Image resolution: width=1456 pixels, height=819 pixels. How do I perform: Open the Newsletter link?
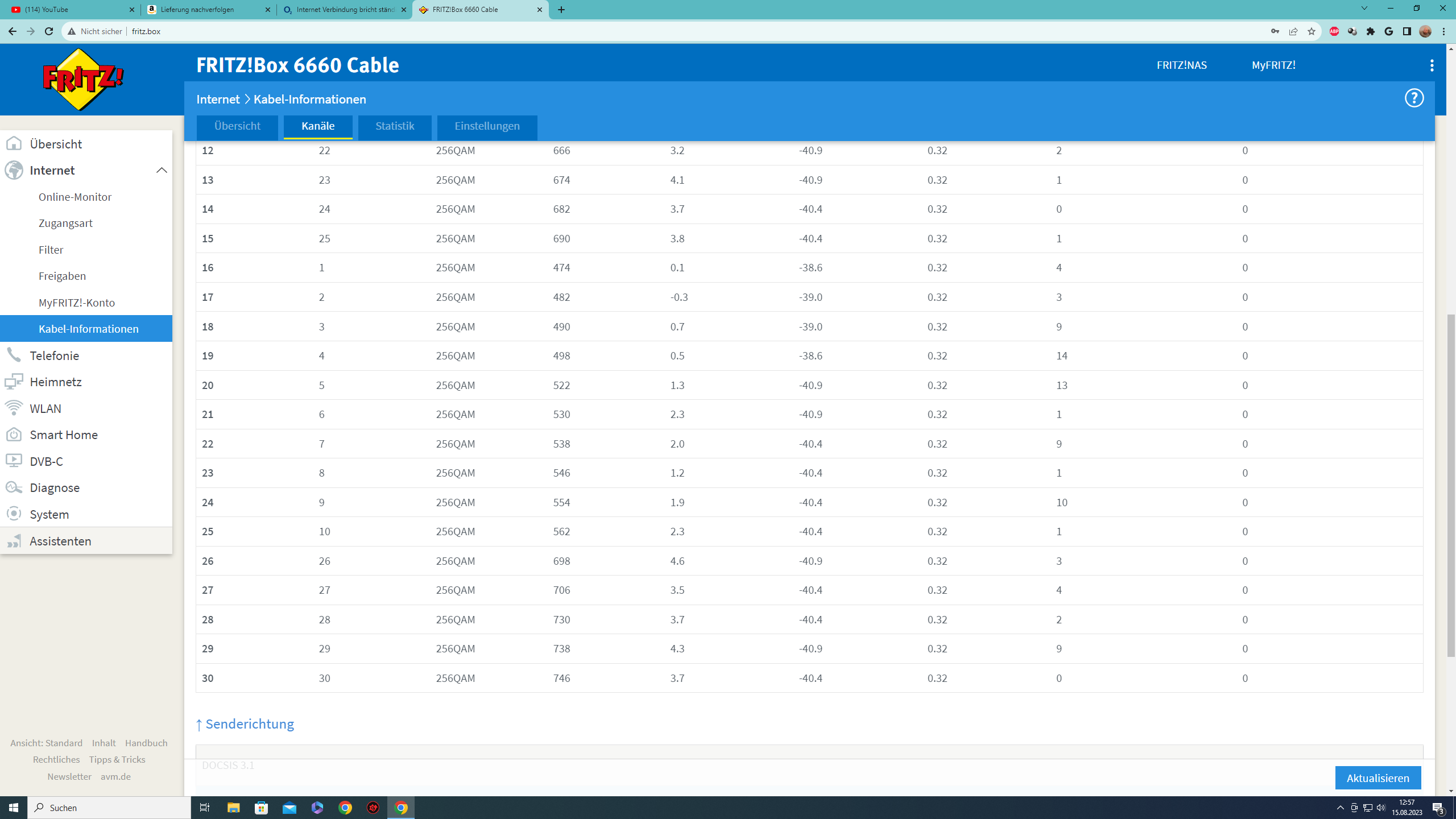click(69, 776)
